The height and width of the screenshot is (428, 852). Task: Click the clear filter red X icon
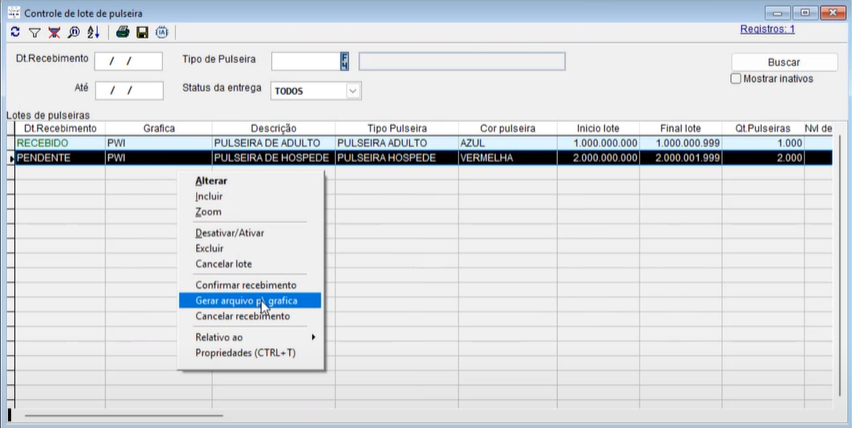[x=54, y=32]
